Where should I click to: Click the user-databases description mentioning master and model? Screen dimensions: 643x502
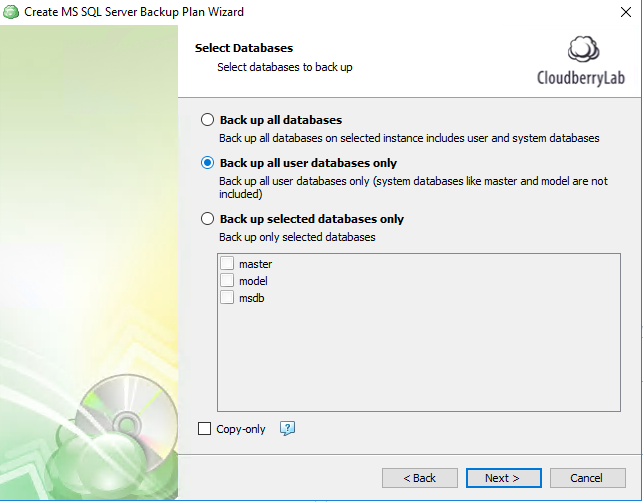413,187
